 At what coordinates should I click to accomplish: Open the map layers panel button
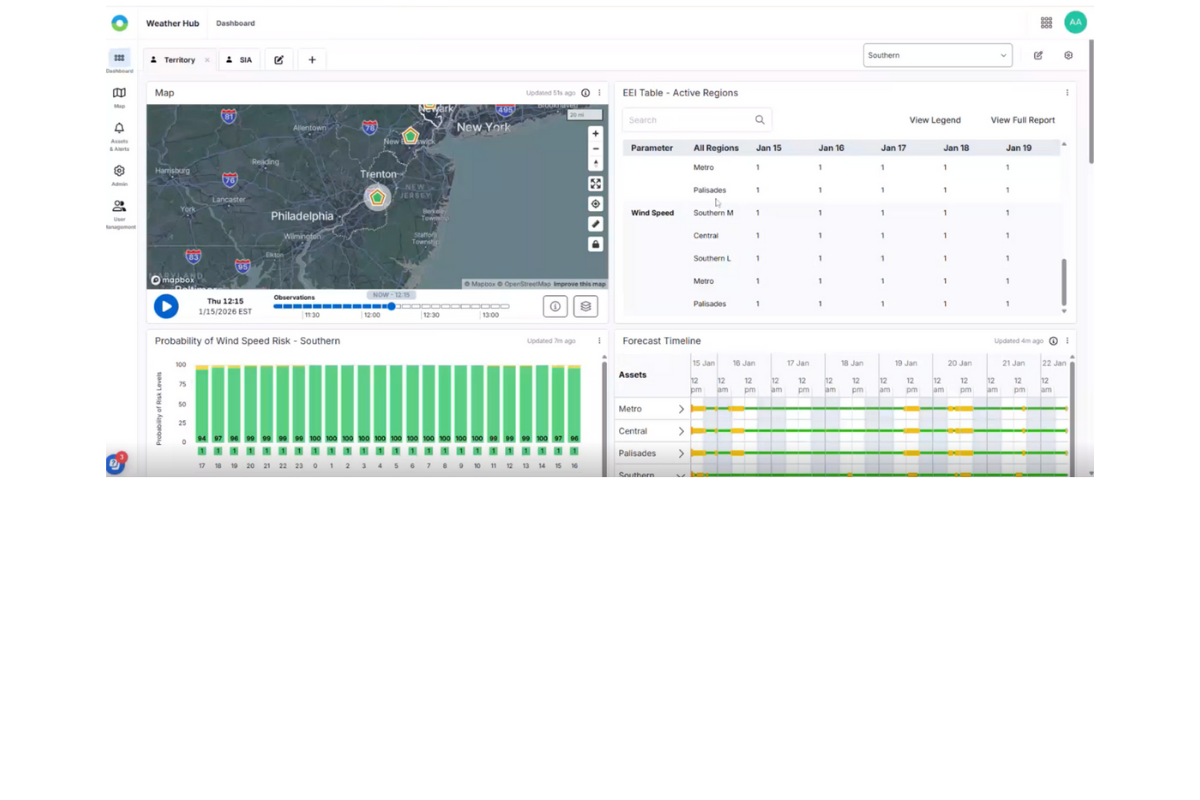(x=585, y=307)
